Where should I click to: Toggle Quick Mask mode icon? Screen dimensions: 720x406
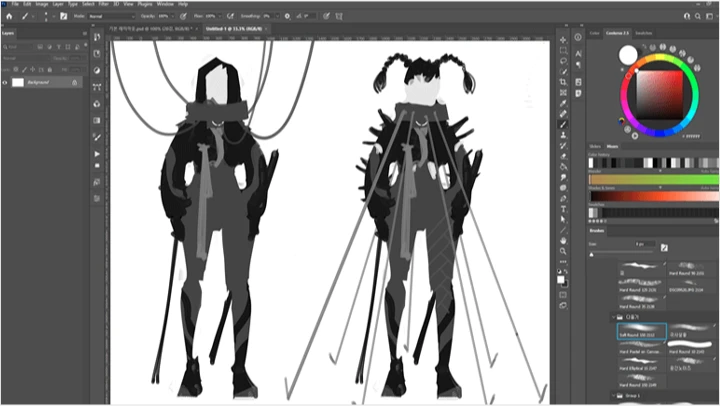pos(563,295)
